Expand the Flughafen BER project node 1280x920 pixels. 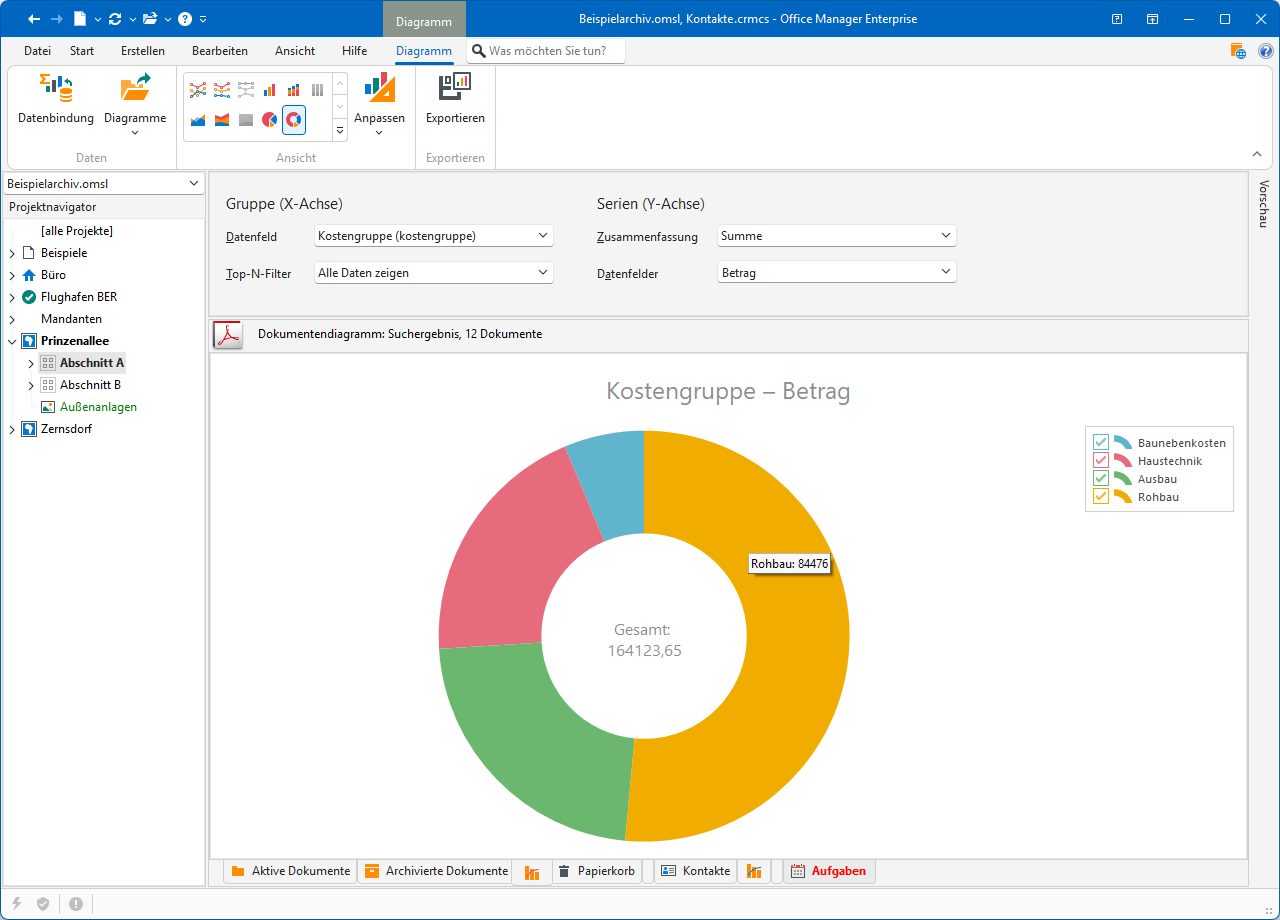[x=12, y=297]
